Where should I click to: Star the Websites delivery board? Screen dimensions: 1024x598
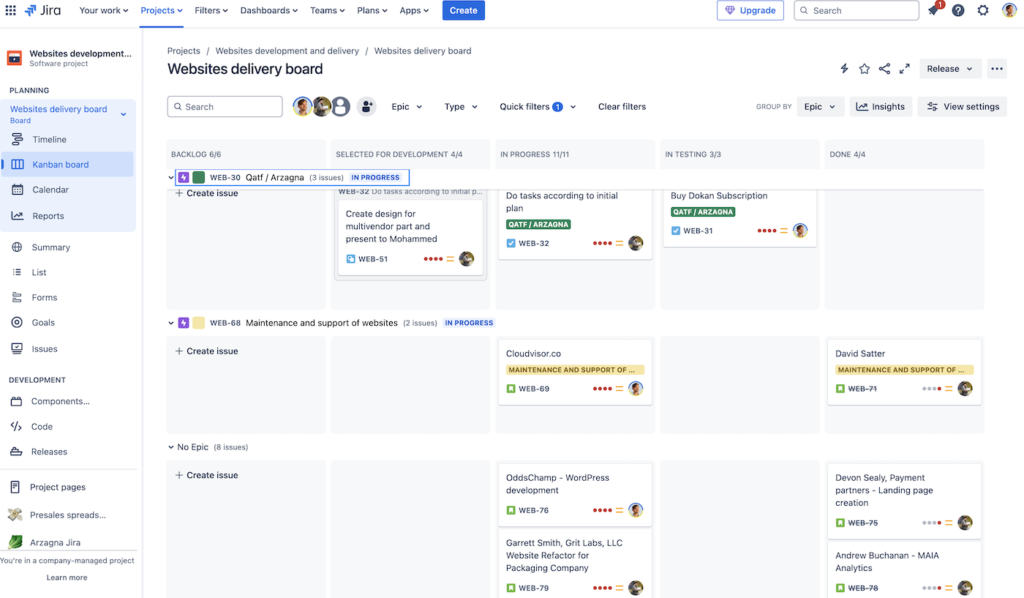[864, 69]
